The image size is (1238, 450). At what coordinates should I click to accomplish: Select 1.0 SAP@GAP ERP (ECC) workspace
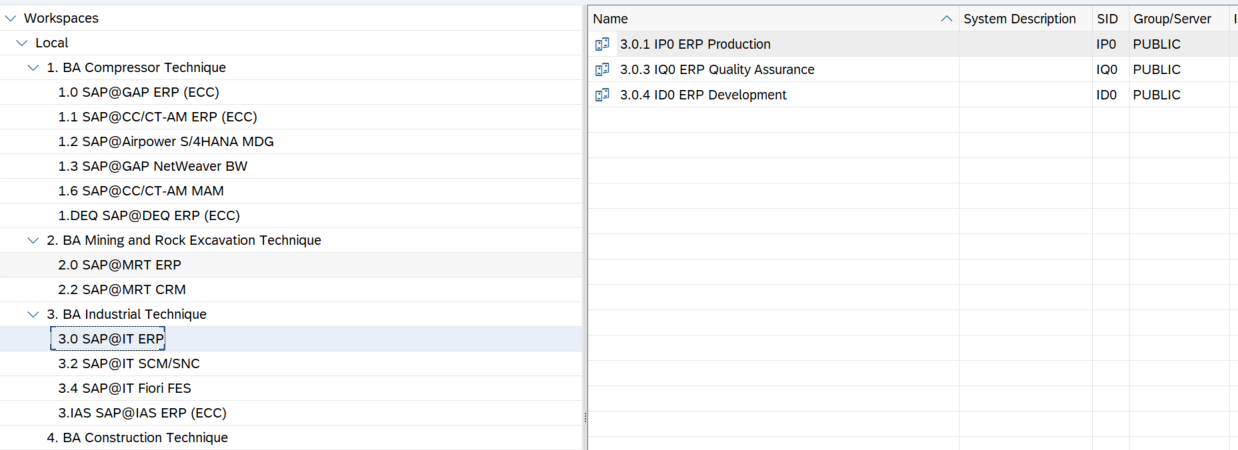138,92
